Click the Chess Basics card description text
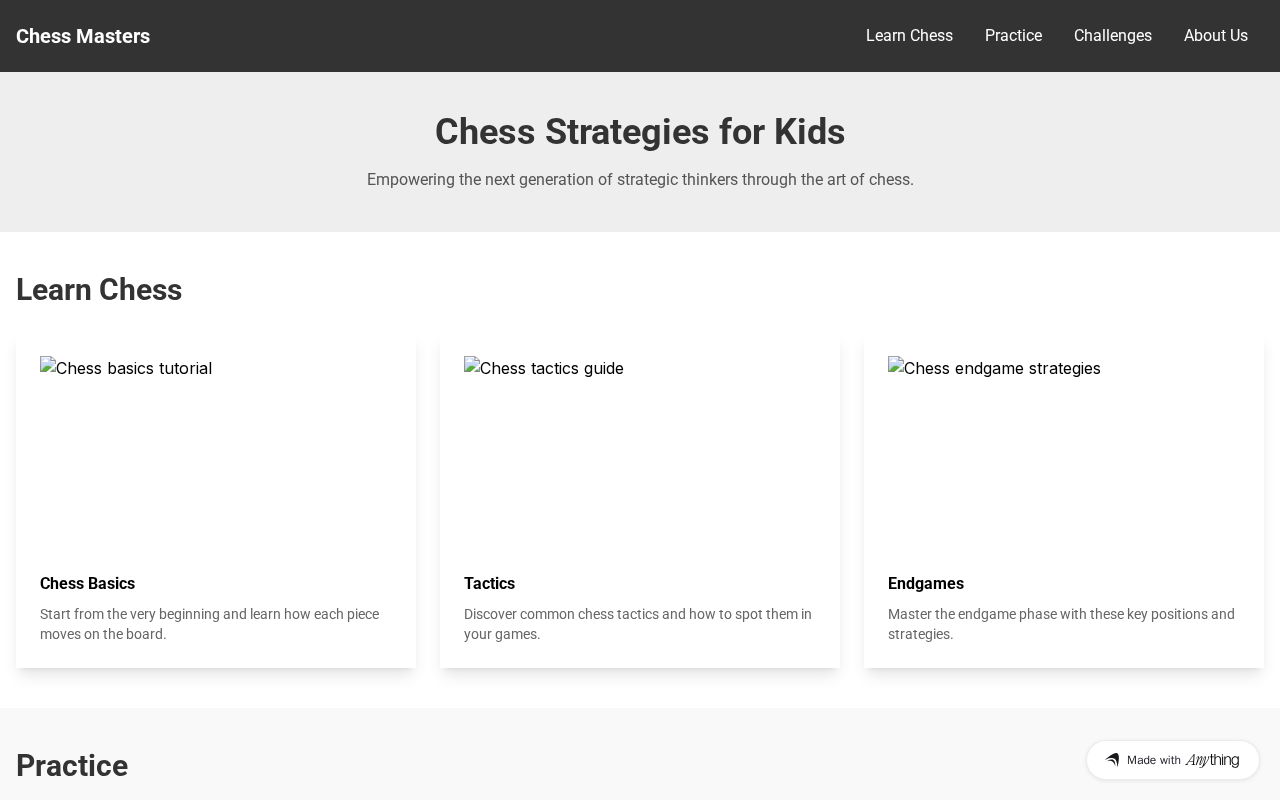 pos(209,624)
